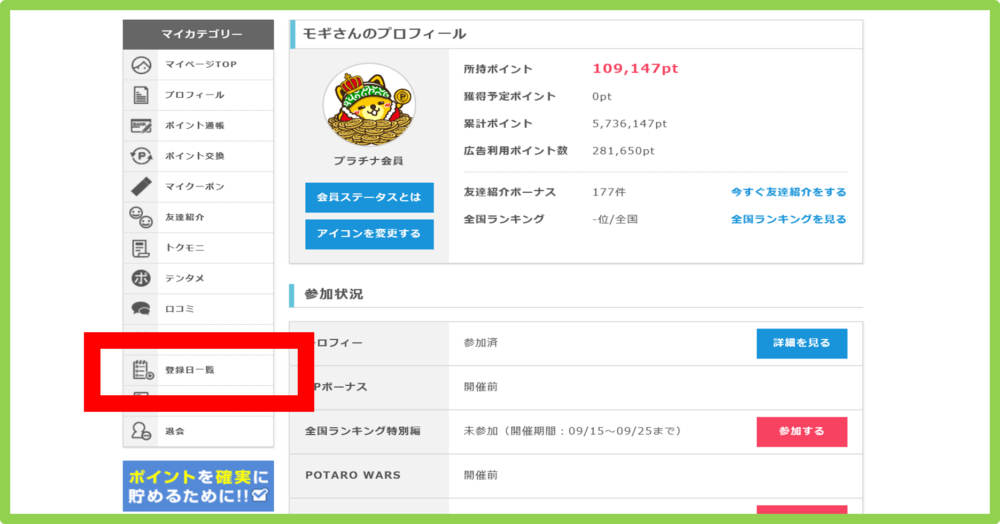Click the 5,736,147pt cumulative value
Viewport: 1000px width, 524px height.
click(x=629, y=124)
